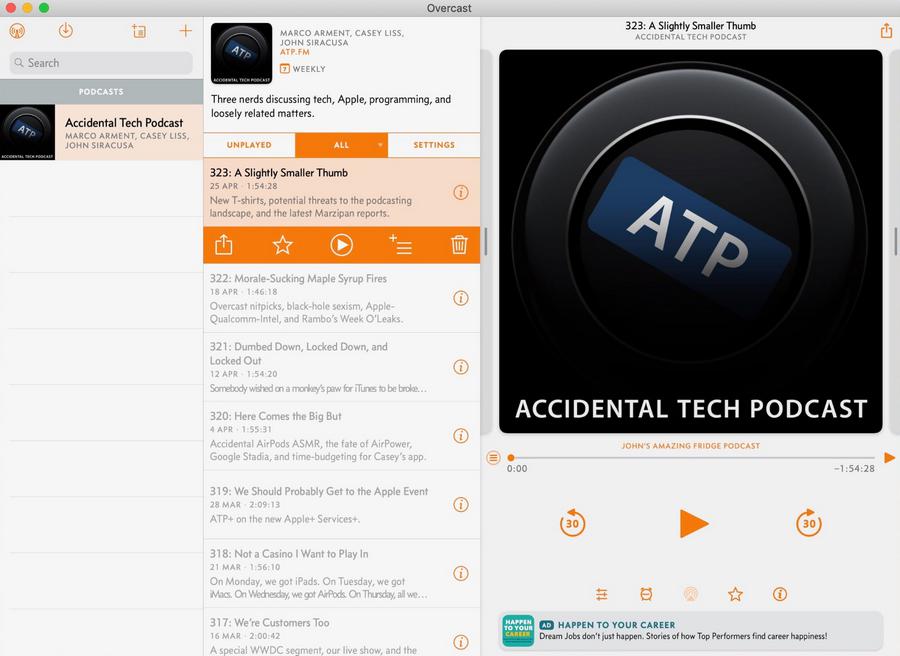Open episode info icon in player controls
This screenshot has width=900, height=656.
pos(779,595)
